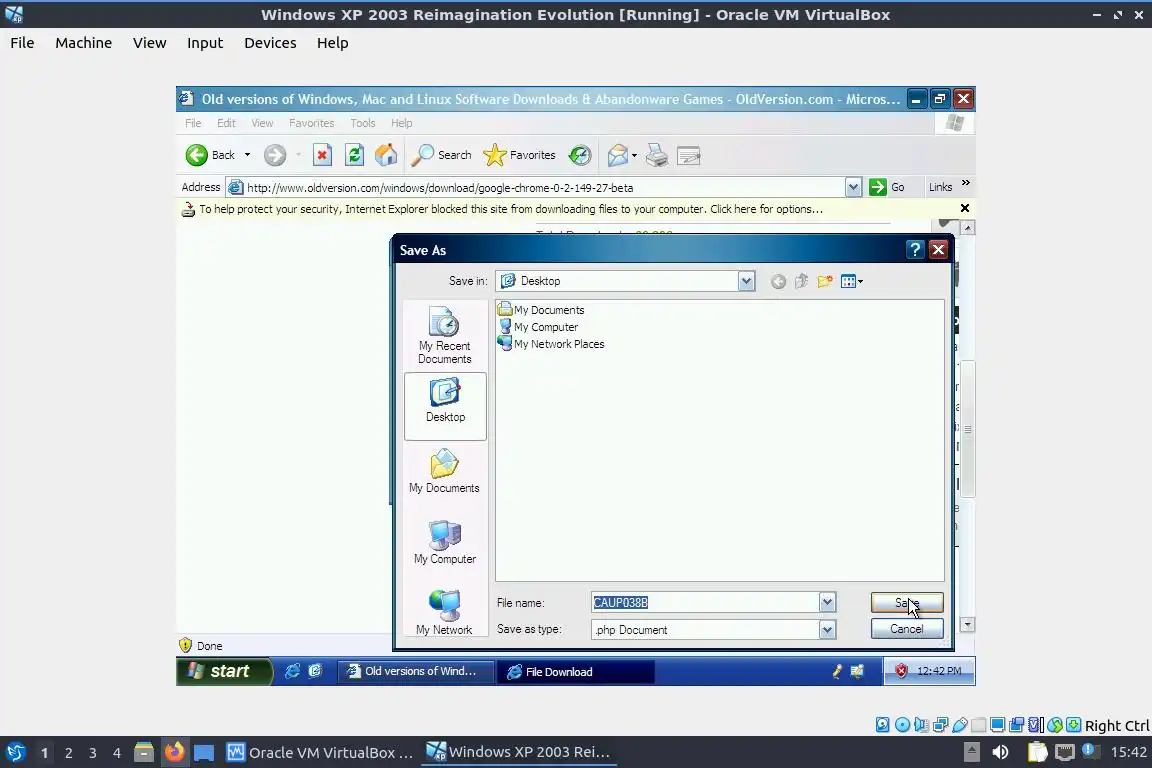Screen dimensions: 1152x768
Task: Click the Home icon in IE toolbar
Action: click(x=386, y=155)
